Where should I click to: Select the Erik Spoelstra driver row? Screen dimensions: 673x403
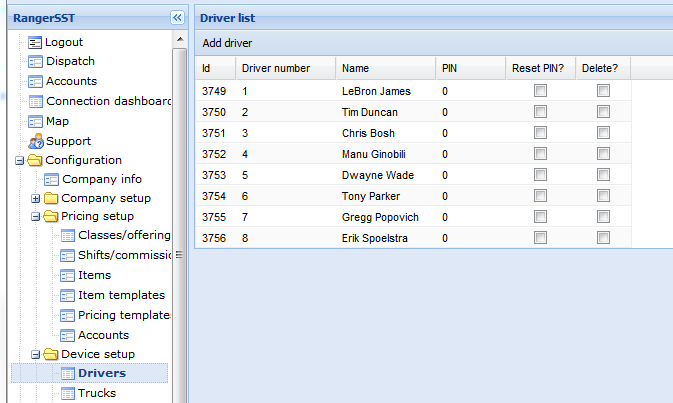(374, 238)
